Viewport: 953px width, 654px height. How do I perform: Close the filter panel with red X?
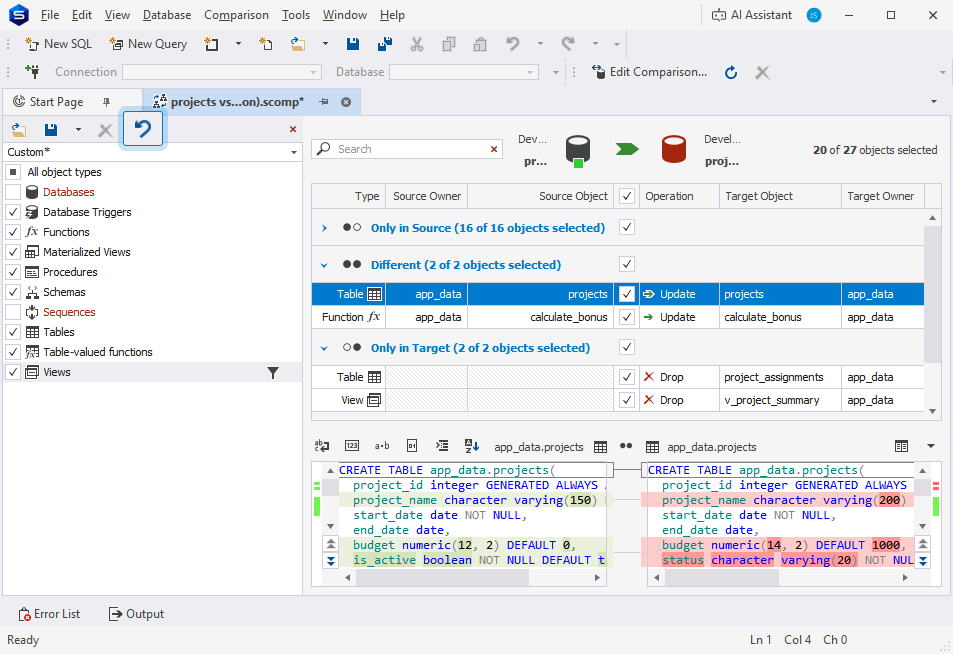293,129
